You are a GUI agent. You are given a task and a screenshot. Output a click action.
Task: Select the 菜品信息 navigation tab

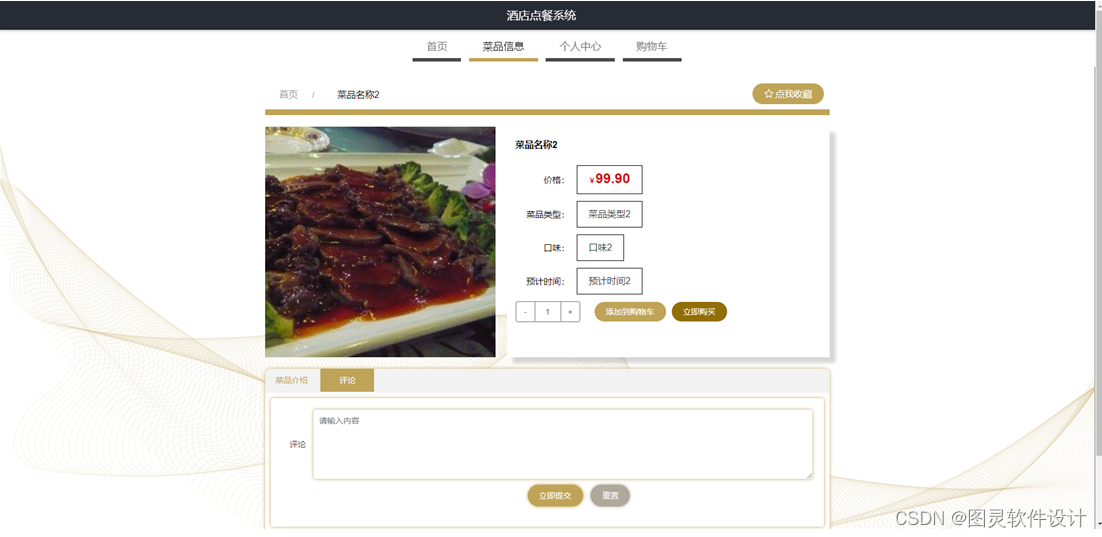tap(503, 46)
